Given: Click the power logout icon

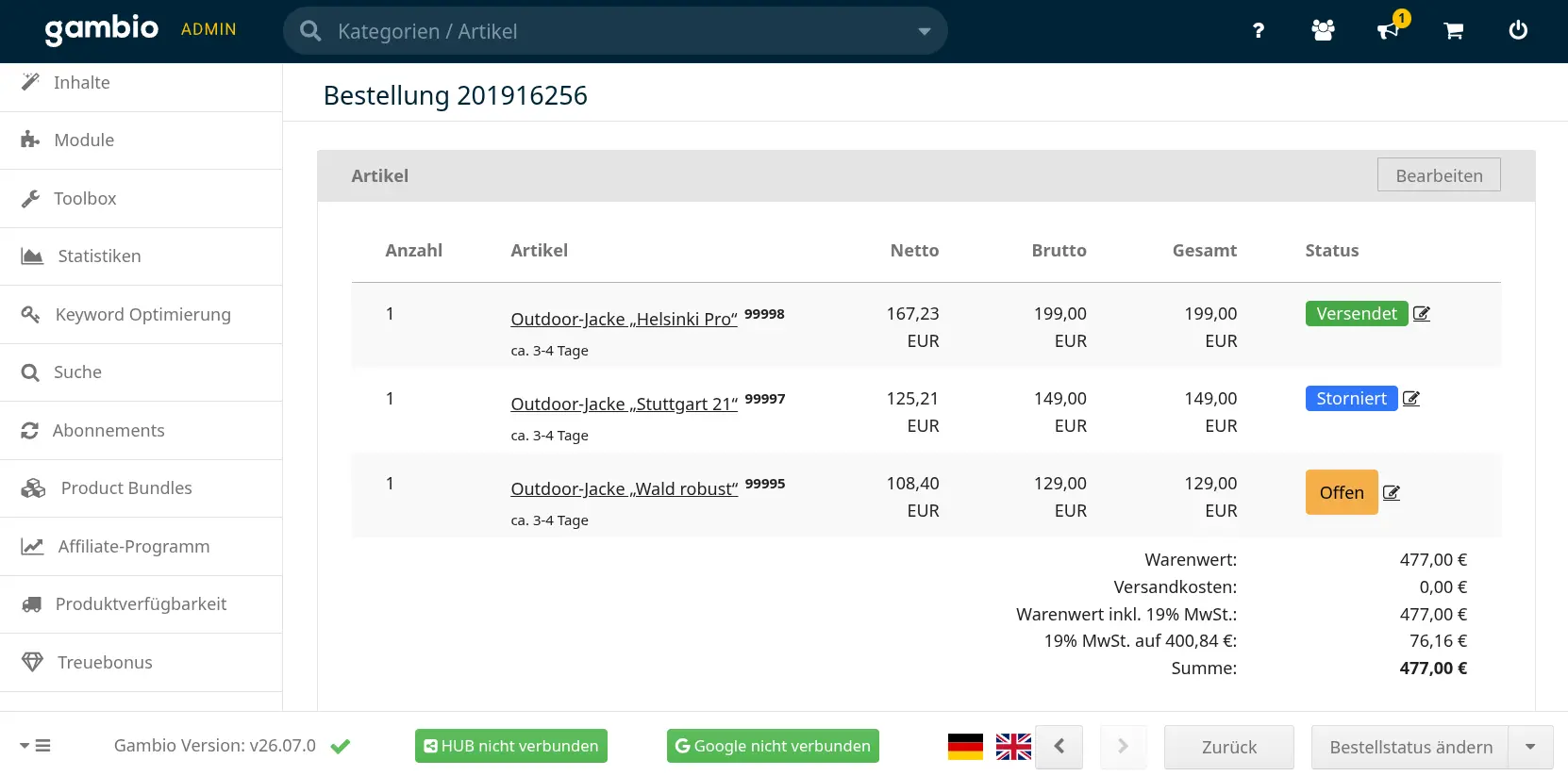Looking at the screenshot, I should 1518,30.
